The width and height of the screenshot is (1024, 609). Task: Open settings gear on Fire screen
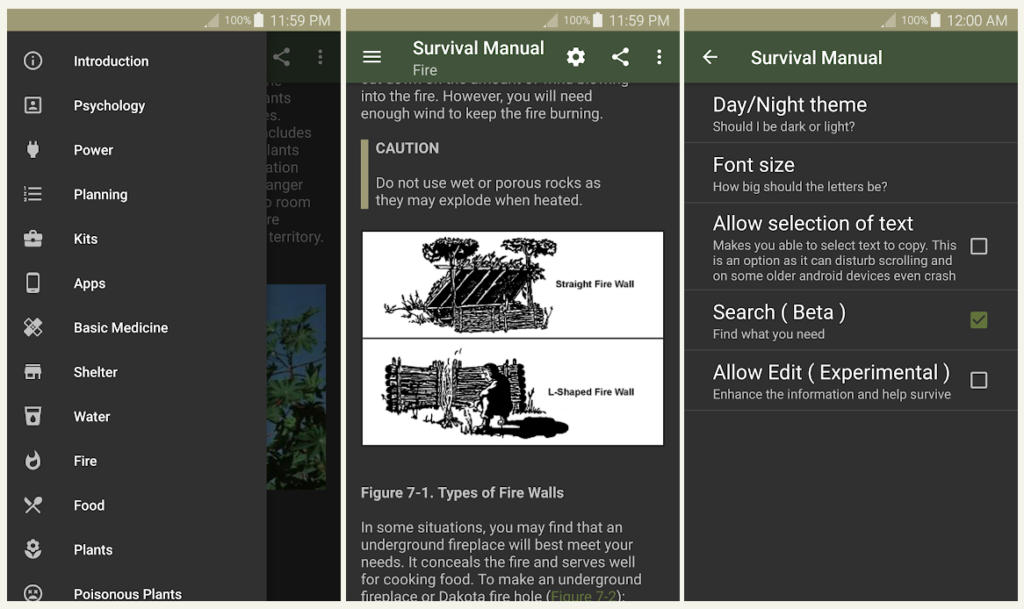point(575,57)
